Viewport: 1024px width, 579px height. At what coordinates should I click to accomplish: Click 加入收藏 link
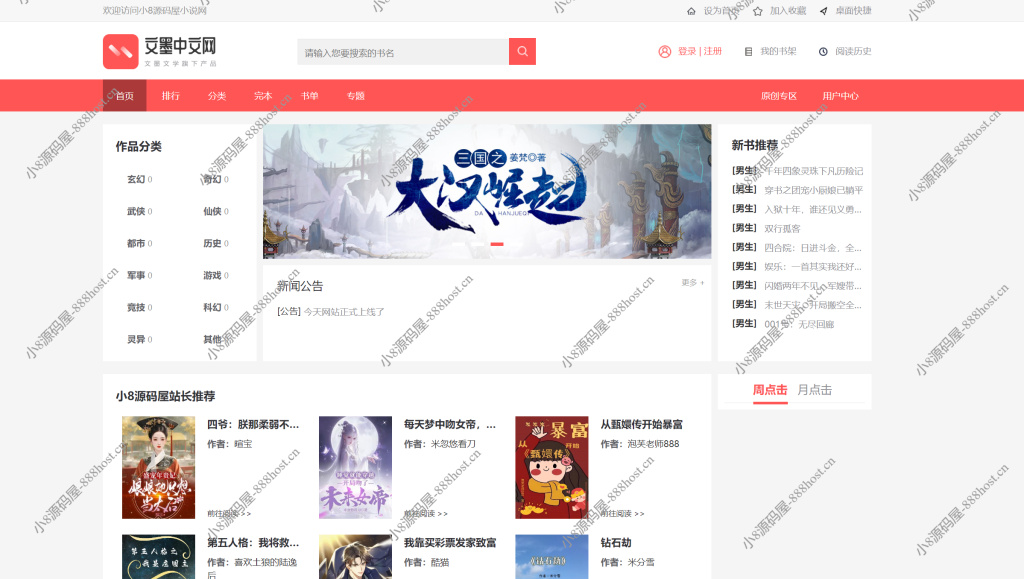coord(788,11)
